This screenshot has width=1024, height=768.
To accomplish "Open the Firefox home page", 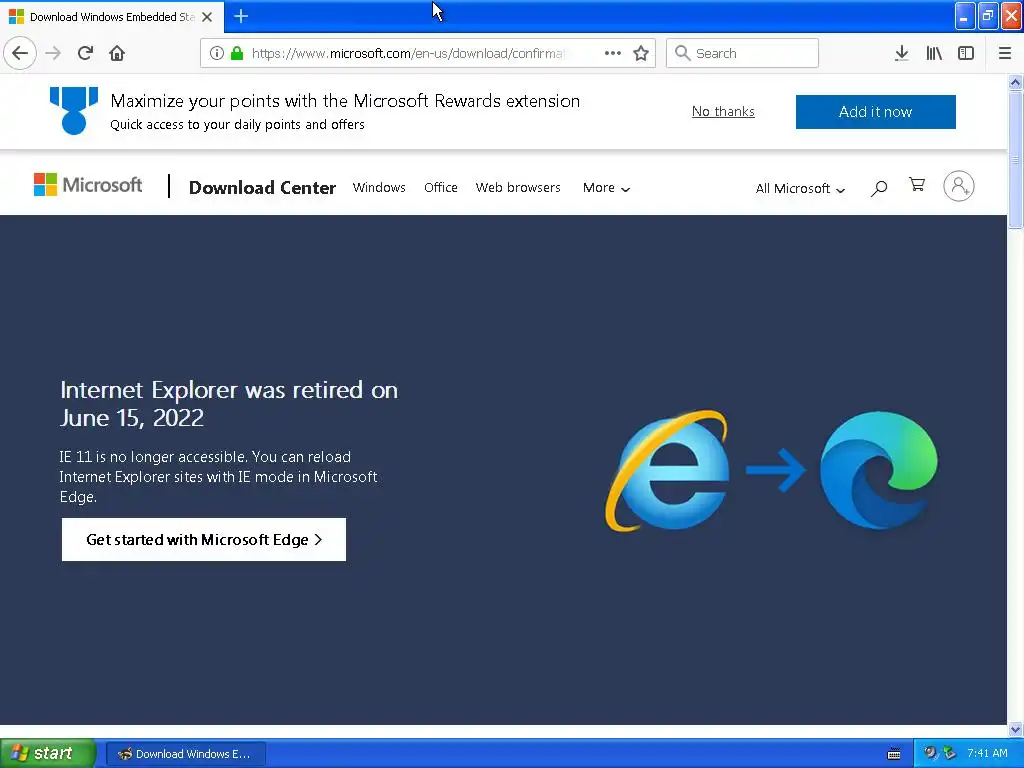I will pyautogui.click(x=117, y=53).
